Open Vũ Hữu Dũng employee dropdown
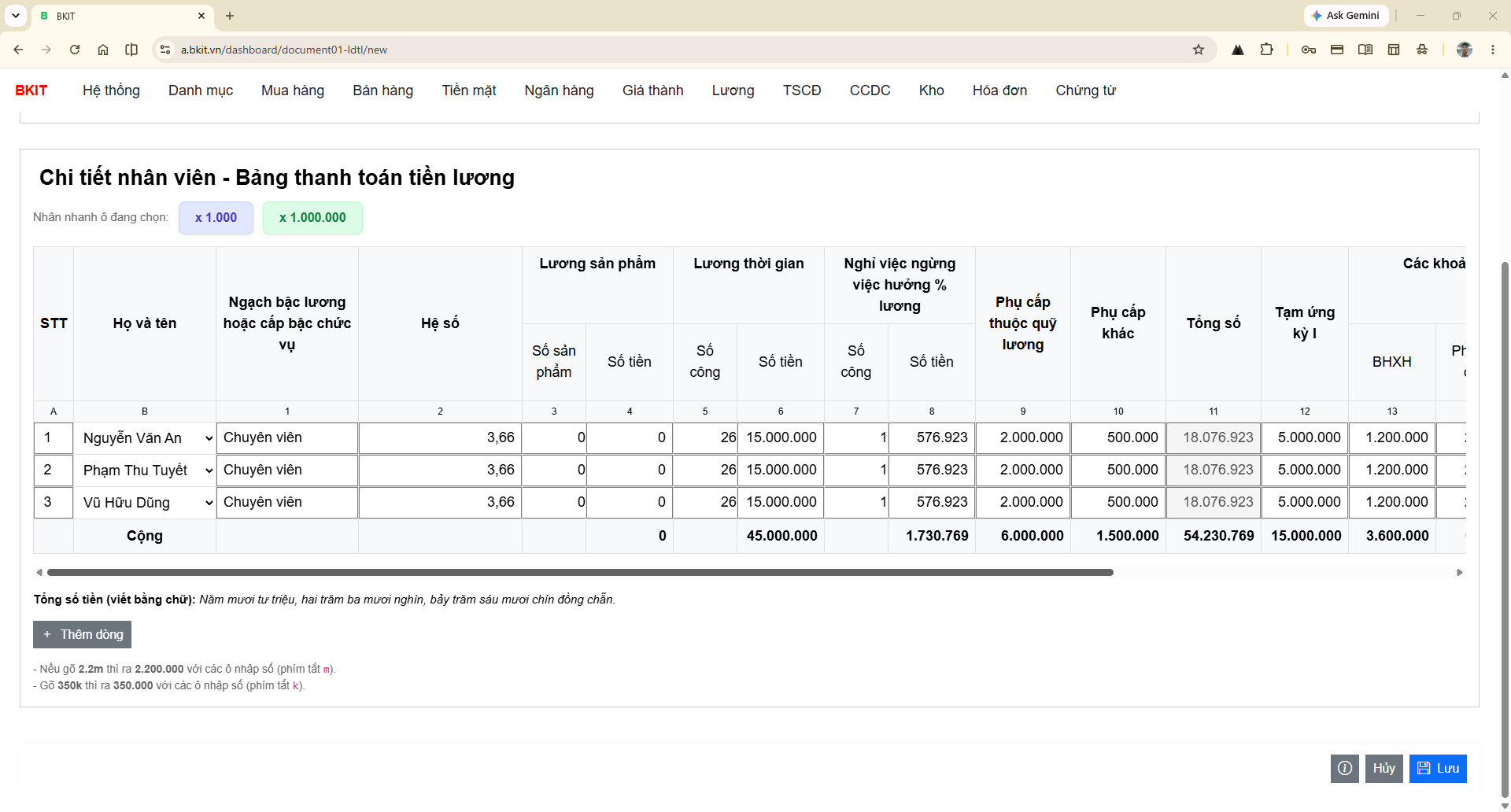The image size is (1511, 812). (145, 503)
